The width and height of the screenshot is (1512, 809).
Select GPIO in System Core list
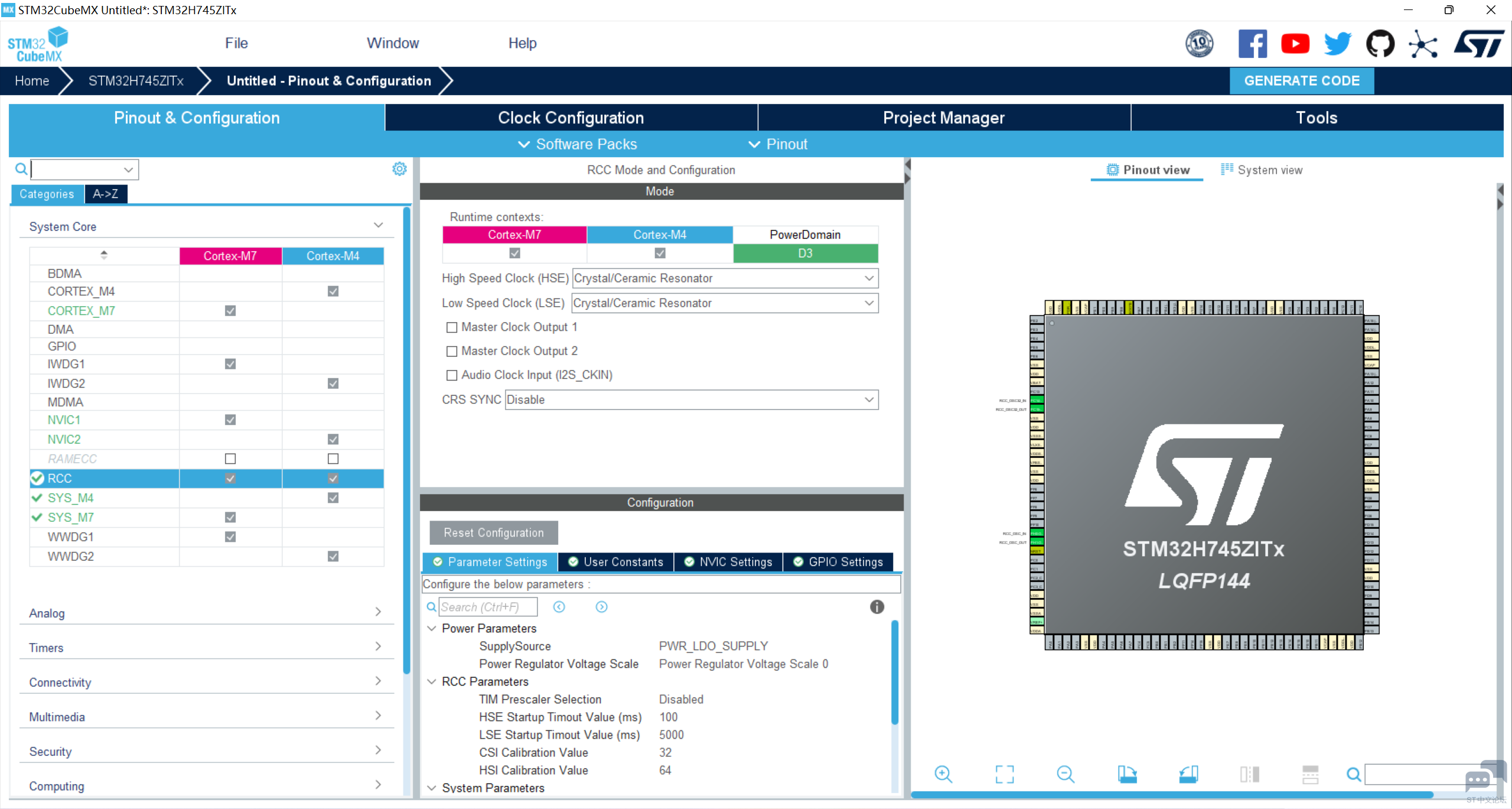(62, 346)
